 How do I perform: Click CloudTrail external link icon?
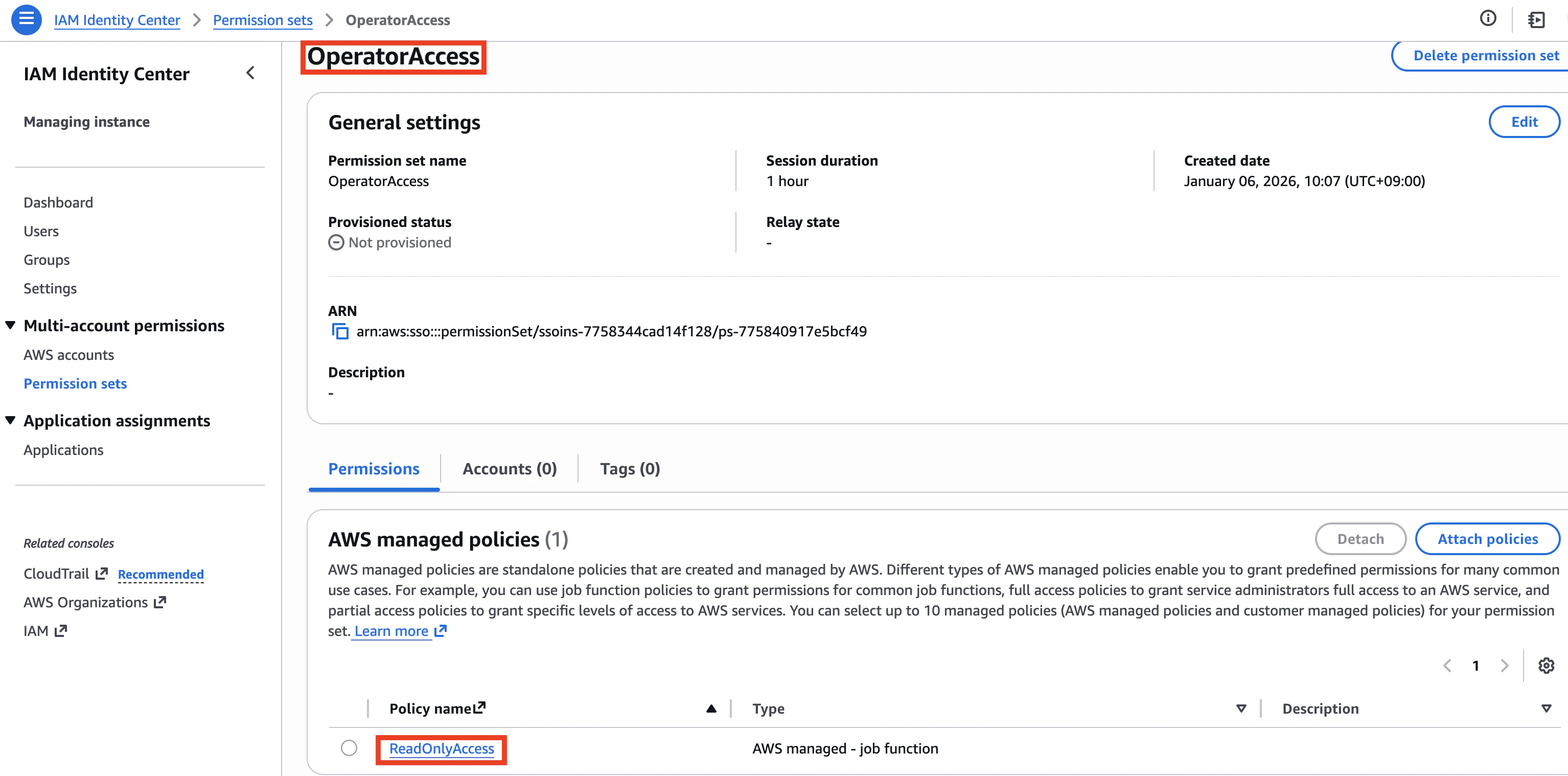102,574
